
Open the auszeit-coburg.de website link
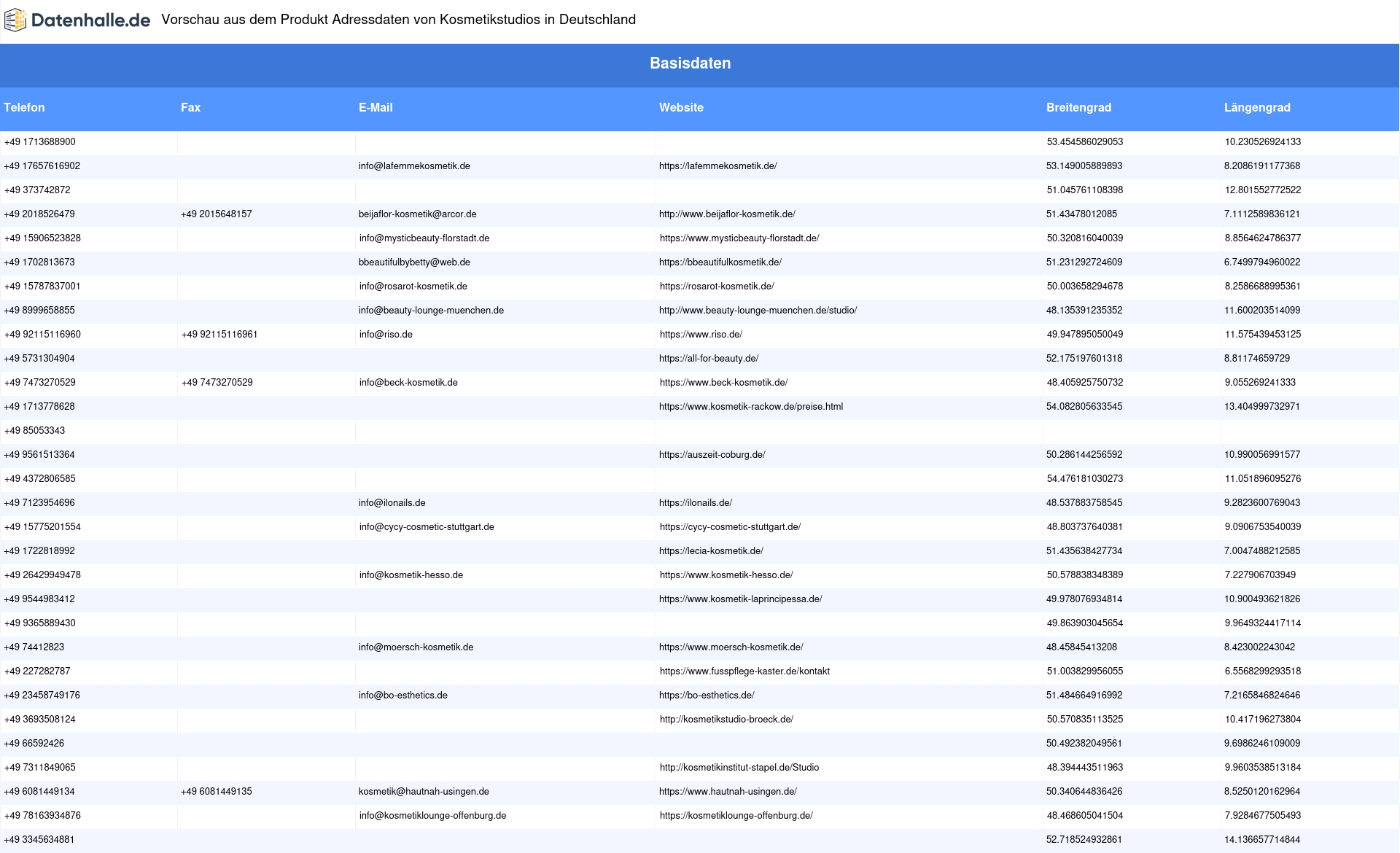712,455
